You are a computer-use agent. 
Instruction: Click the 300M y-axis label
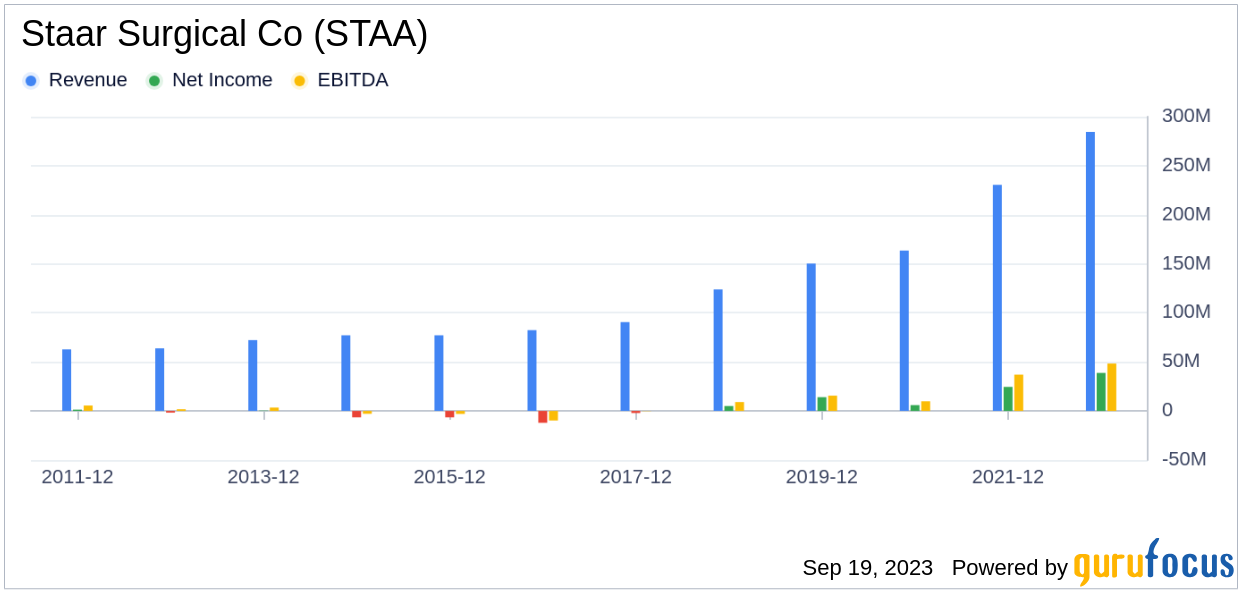point(1186,116)
